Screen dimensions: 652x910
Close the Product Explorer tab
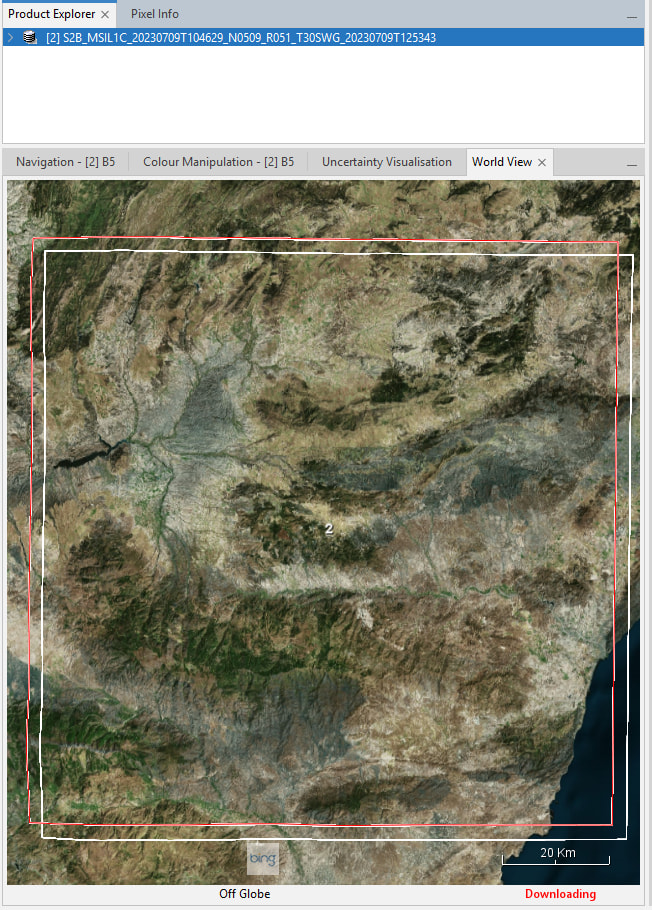click(105, 15)
